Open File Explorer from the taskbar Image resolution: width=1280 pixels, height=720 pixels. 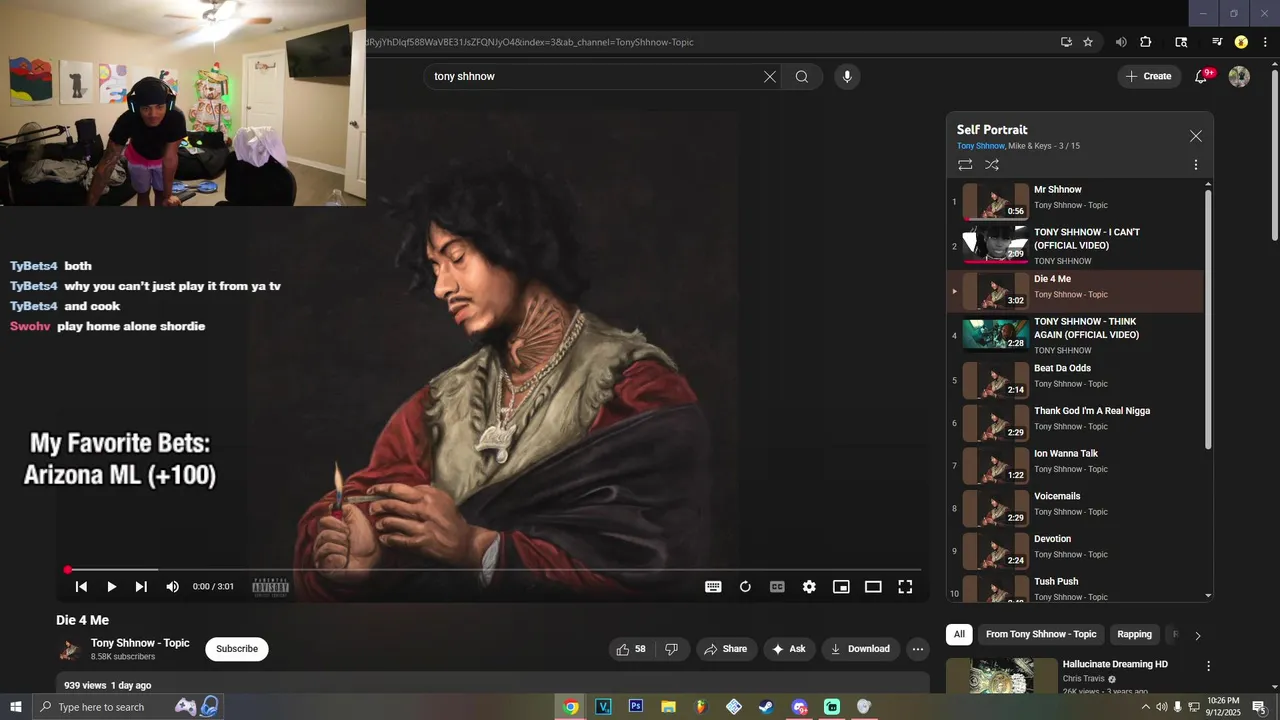click(668, 707)
